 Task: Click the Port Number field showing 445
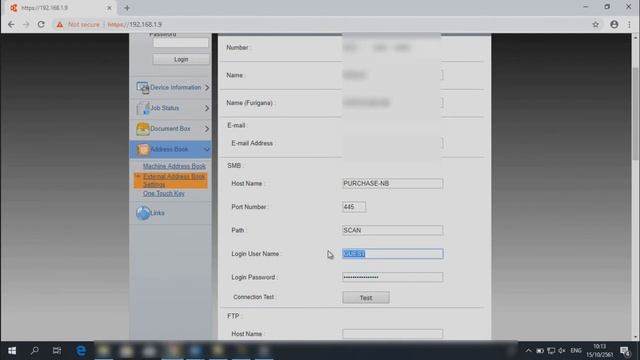(x=354, y=207)
